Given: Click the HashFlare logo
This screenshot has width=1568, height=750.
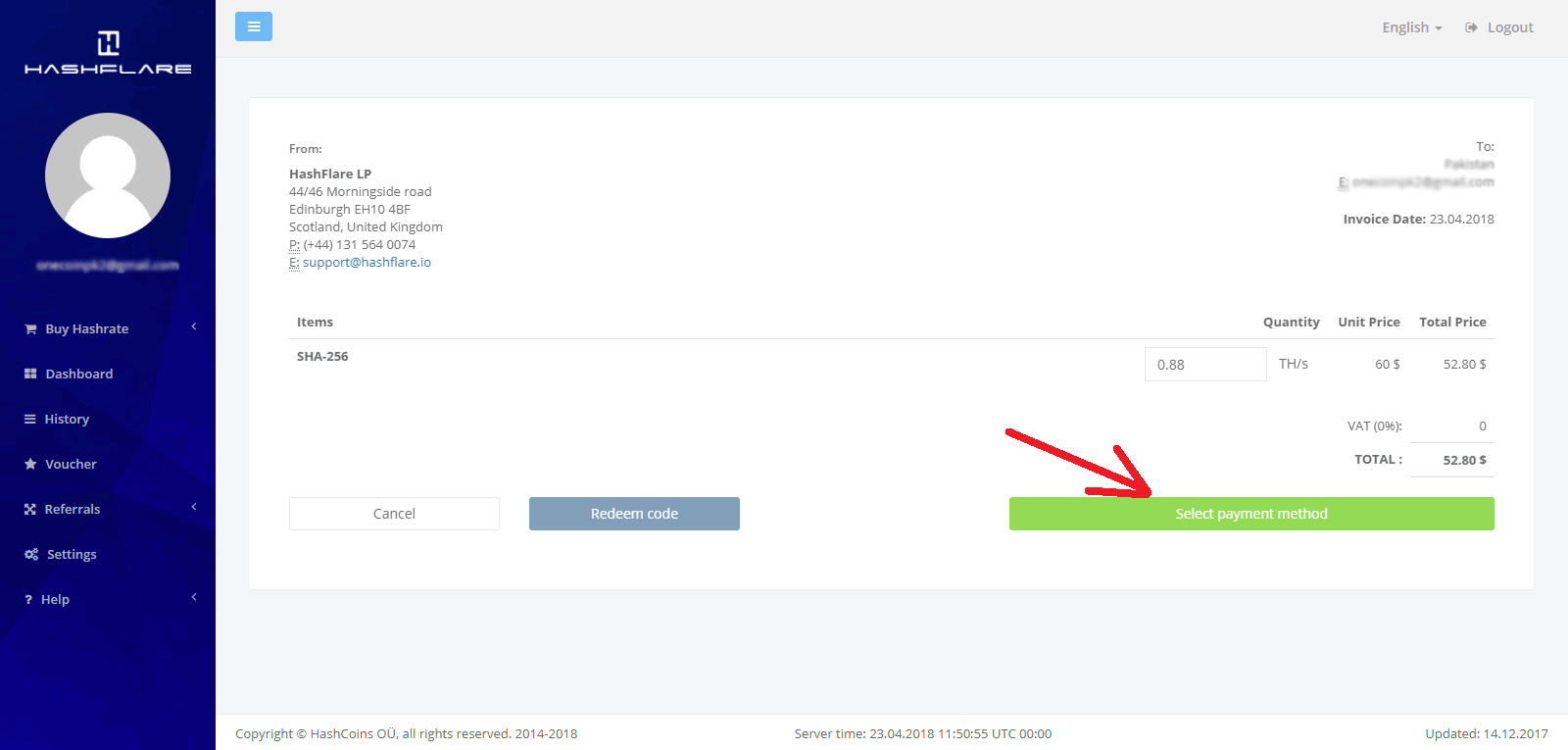Looking at the screenshot, I should (108, 53).
